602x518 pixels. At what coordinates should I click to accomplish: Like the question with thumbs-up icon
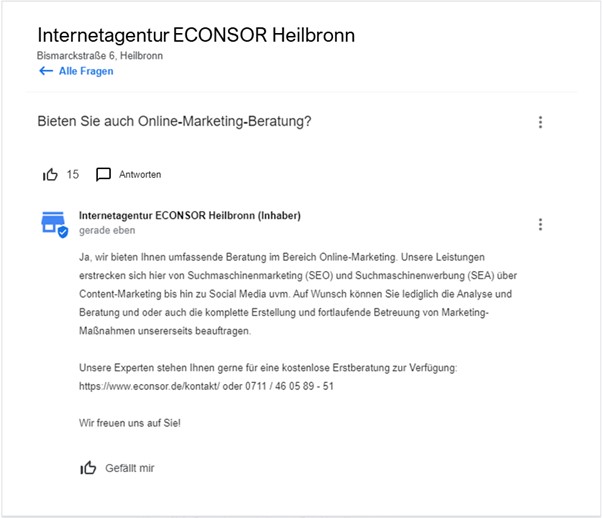pos(51,174)
